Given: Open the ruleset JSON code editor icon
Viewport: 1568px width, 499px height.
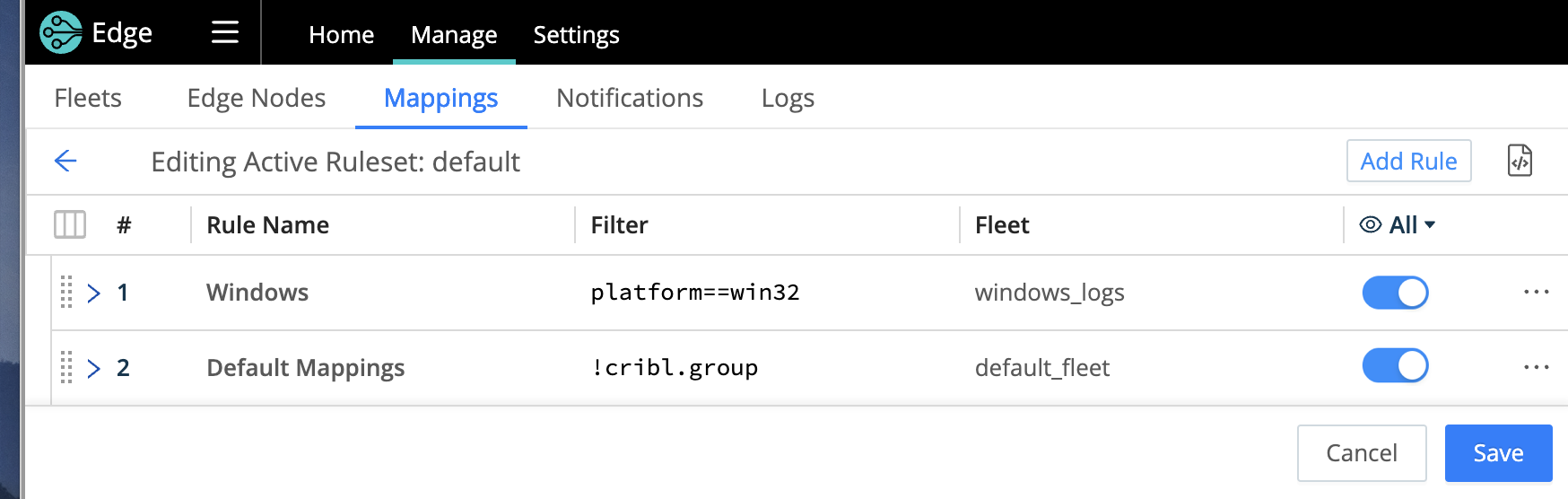Looking at the screenshot, I should pos(1520,162).
